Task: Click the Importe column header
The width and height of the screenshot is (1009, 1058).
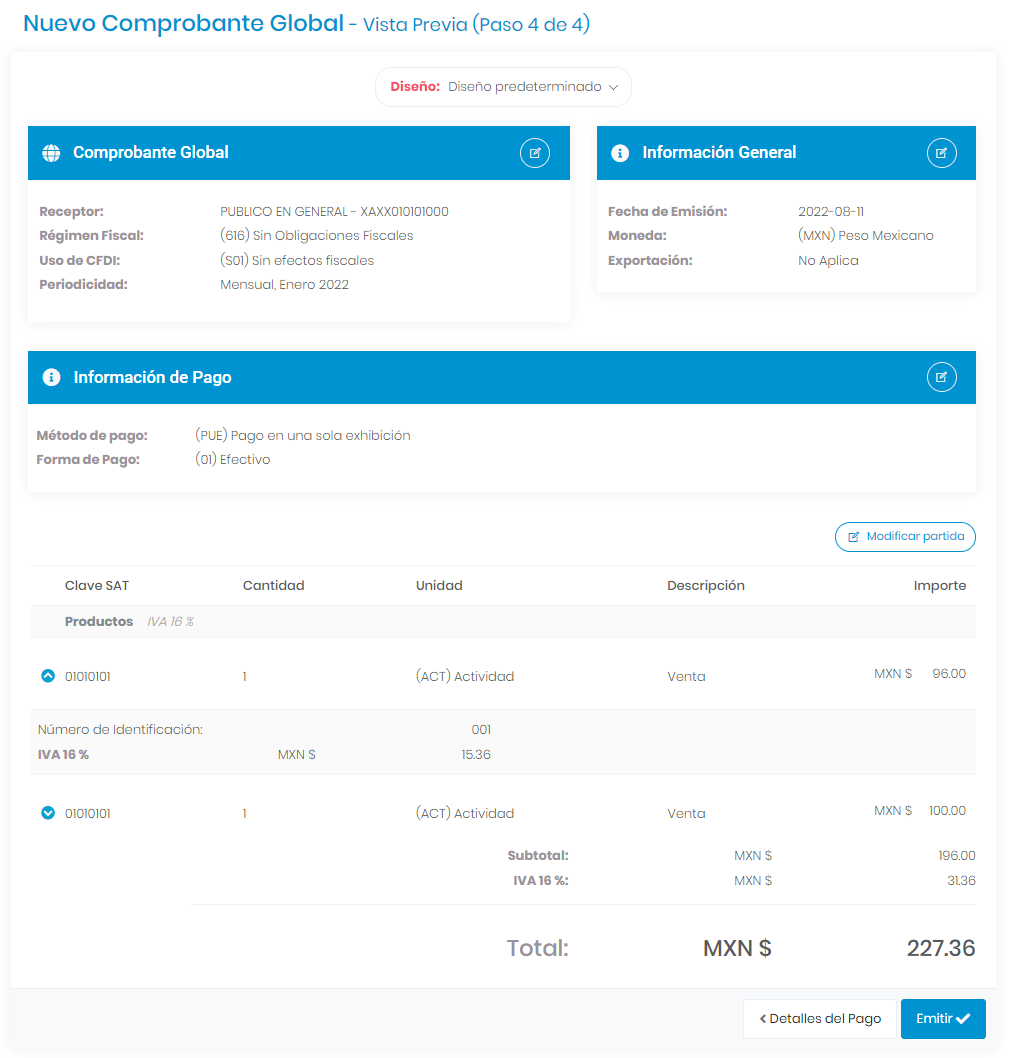Action: point(940,585)
